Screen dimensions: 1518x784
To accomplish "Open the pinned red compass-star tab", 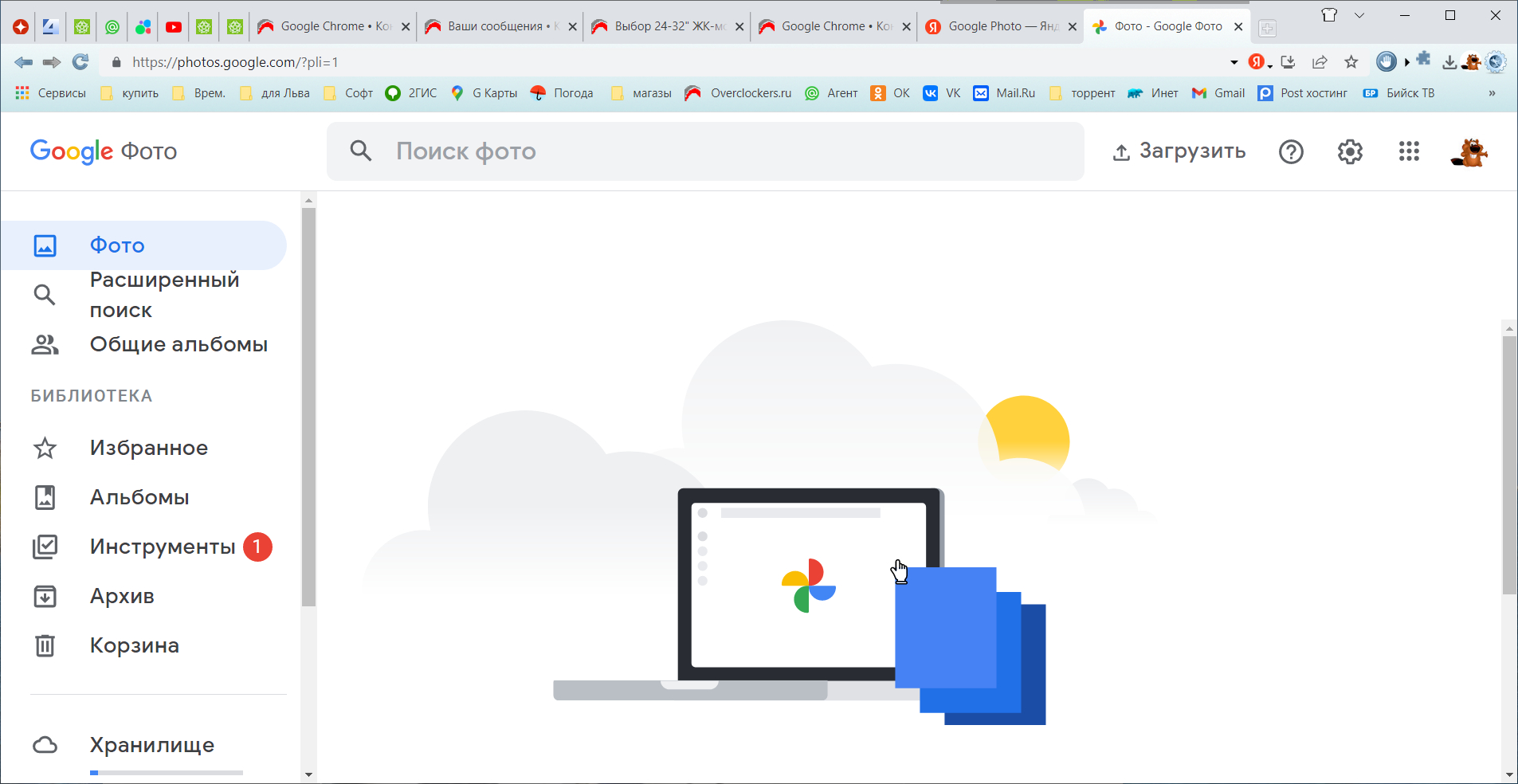I will [x=21, y=27].
